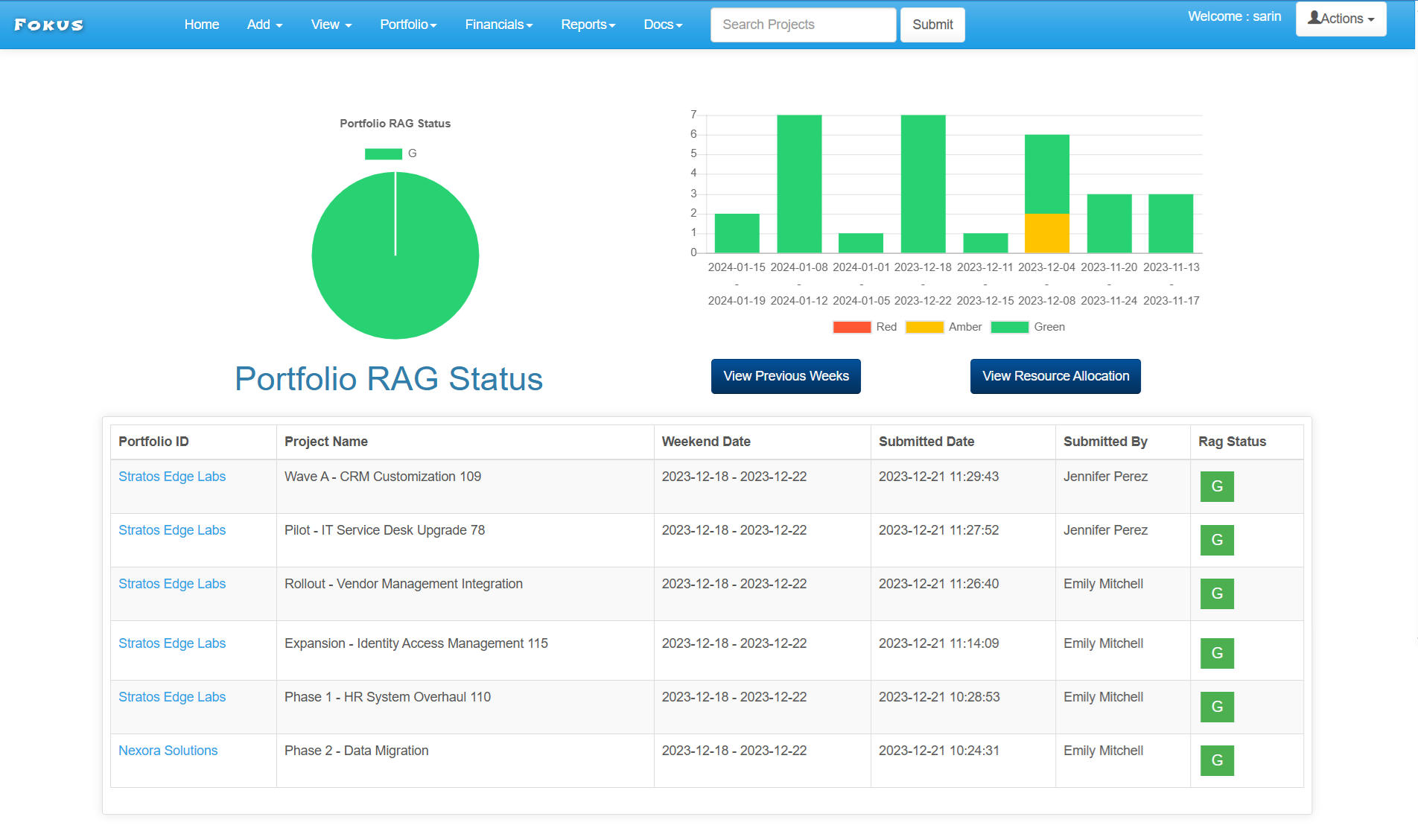Click G status badge for CRM Customization 109

coord(1217,486)
